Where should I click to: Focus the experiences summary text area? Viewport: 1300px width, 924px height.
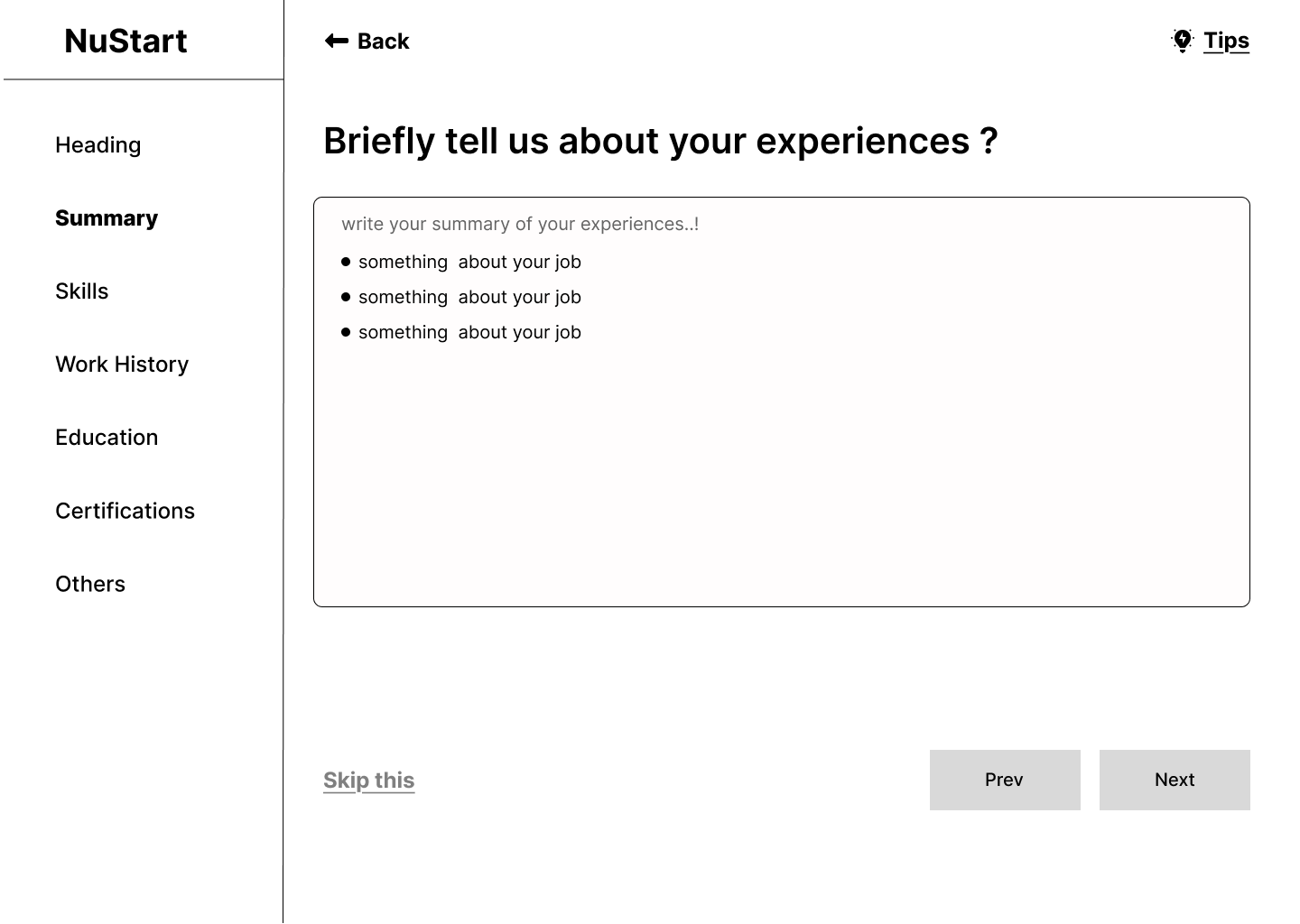click(782, 402)
